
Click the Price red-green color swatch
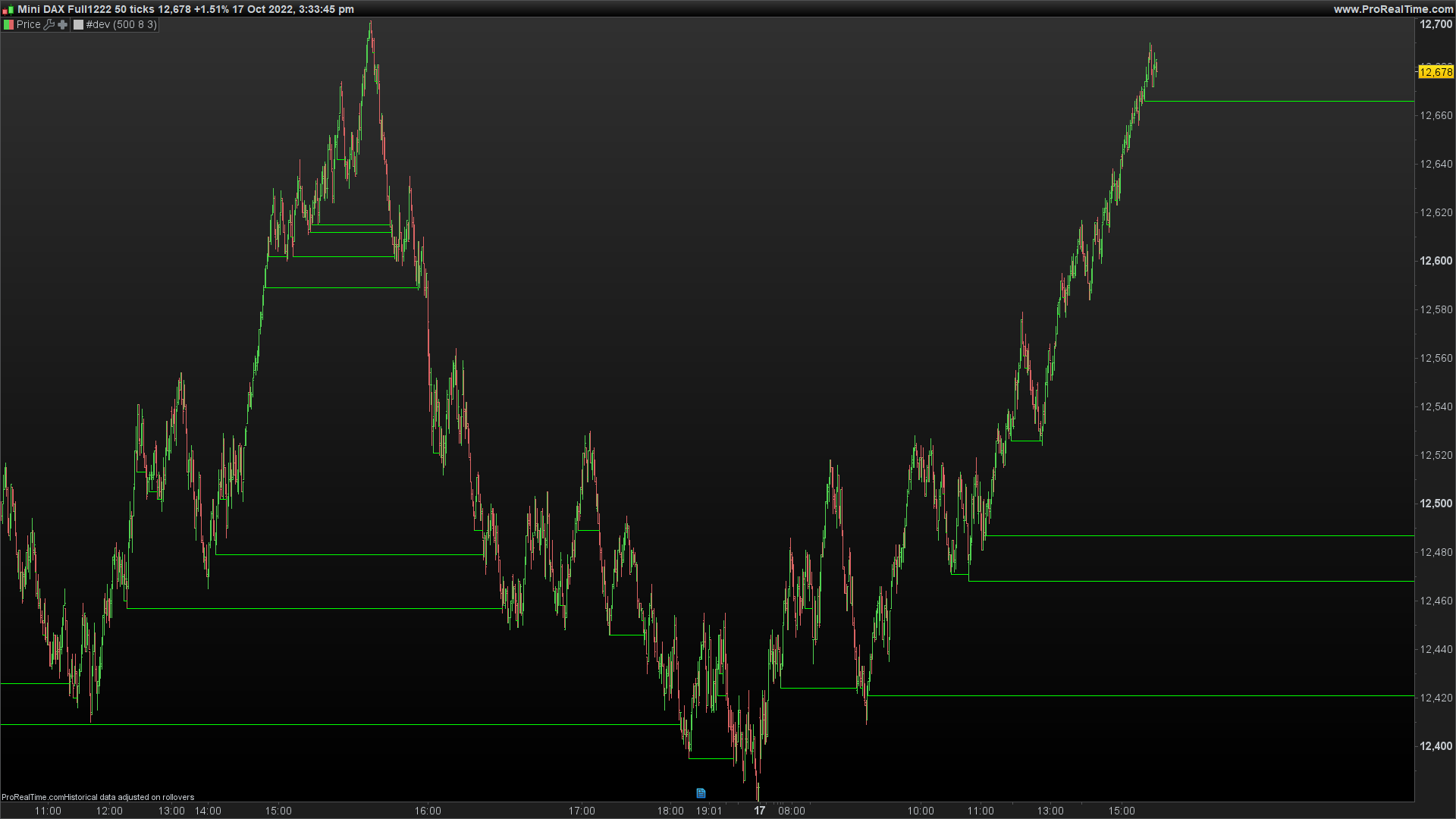click(8, 24)
